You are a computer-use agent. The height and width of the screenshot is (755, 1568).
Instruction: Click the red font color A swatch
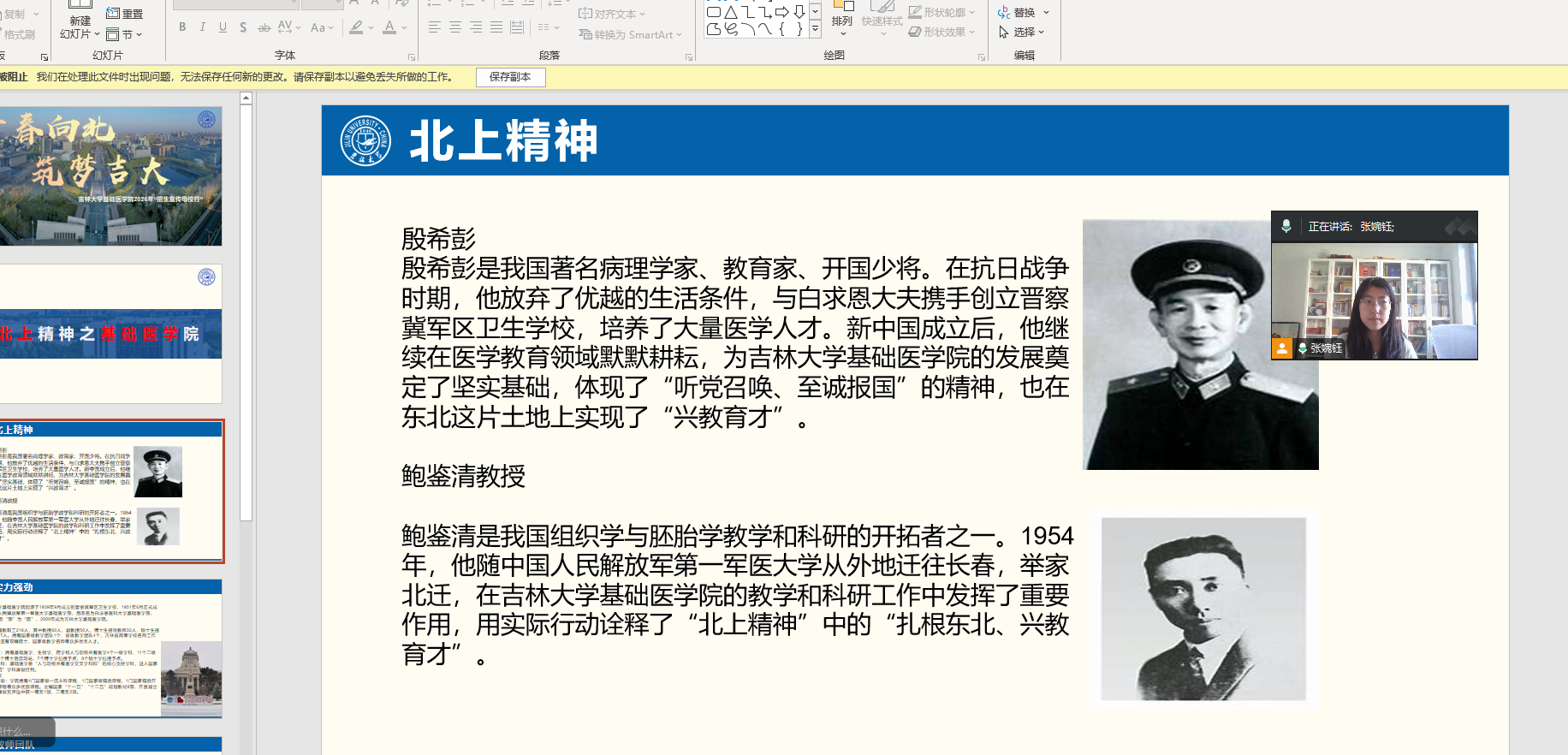point(389,27)
